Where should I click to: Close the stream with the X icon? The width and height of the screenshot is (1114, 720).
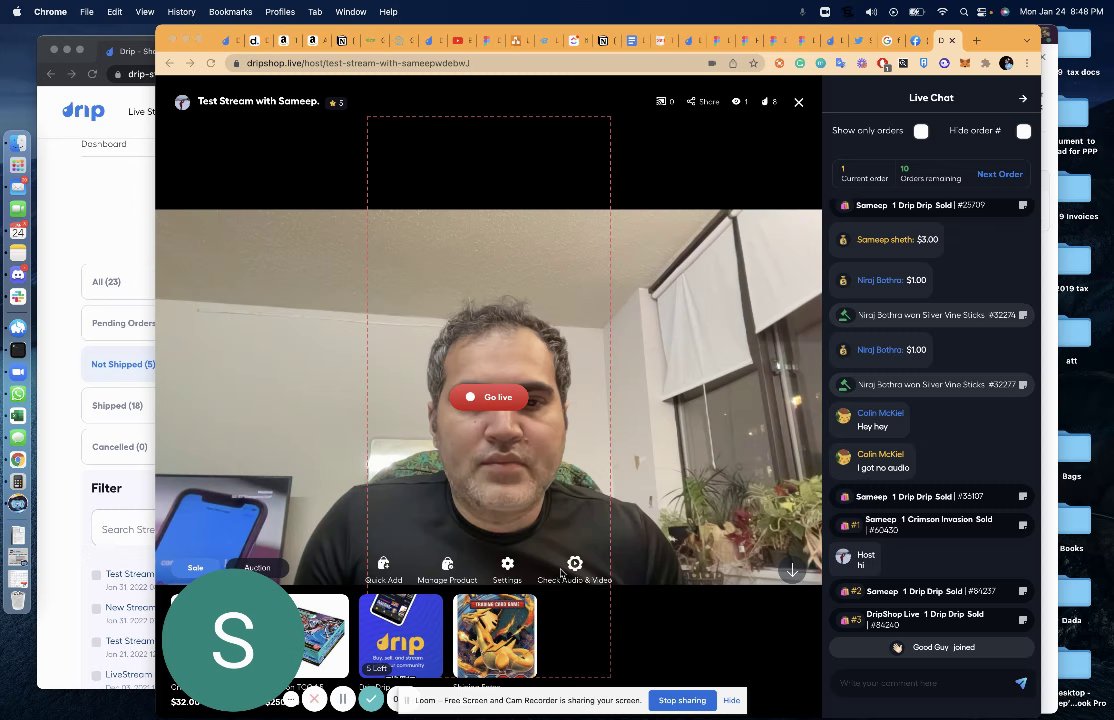coord(799,102)
